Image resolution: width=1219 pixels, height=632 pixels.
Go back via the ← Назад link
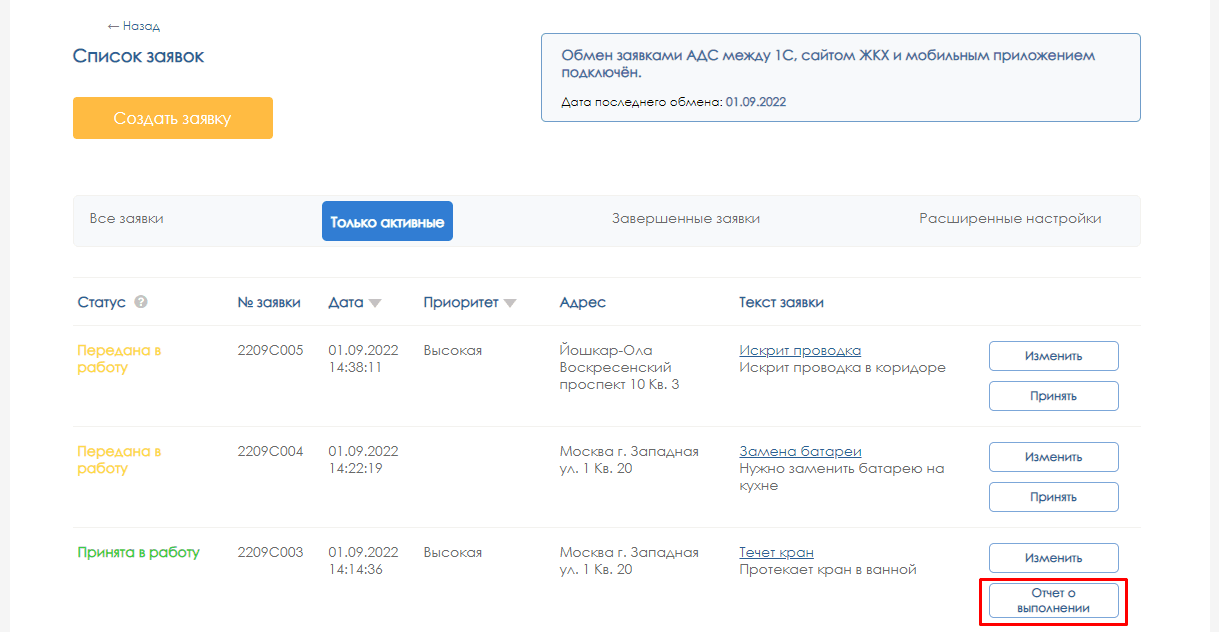click(134, 26)
